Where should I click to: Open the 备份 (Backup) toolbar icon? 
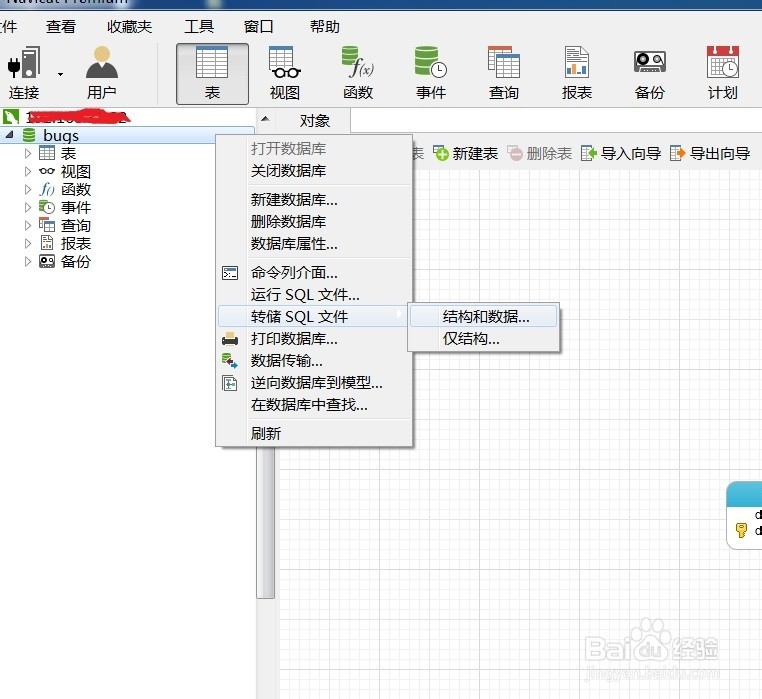650,73
